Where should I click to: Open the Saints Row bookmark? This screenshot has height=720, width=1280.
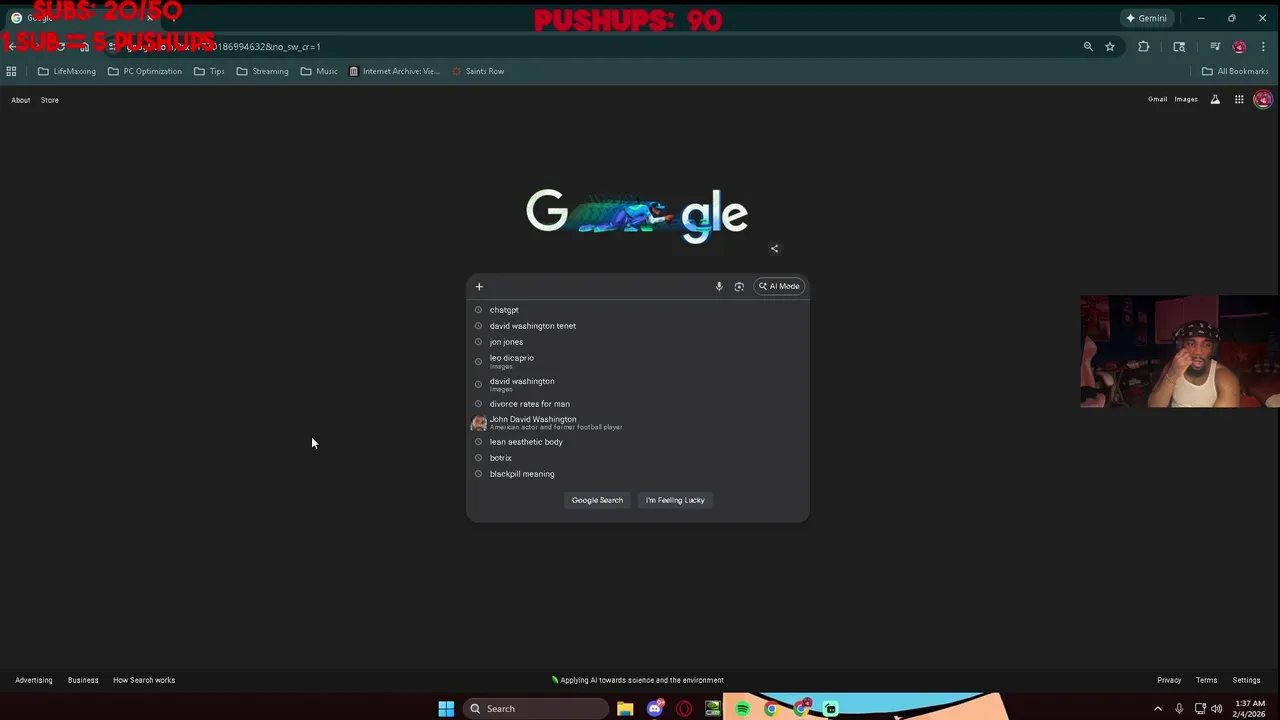point(478,71)
